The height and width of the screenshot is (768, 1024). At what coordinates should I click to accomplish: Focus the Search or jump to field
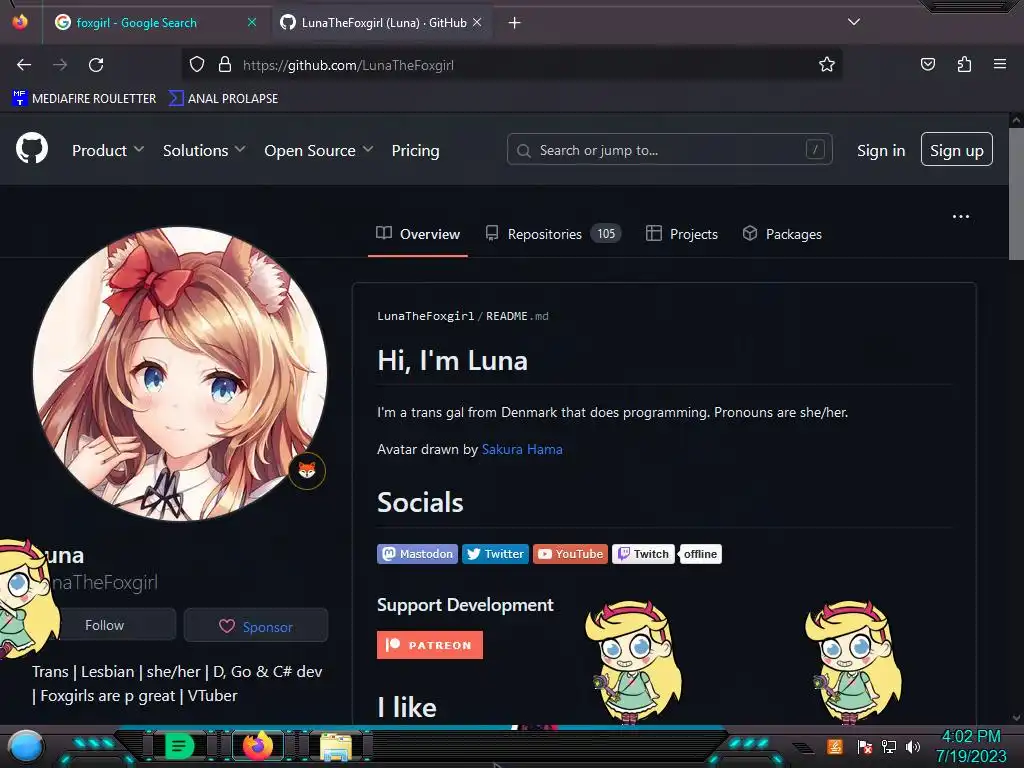[x=669, y=150]
